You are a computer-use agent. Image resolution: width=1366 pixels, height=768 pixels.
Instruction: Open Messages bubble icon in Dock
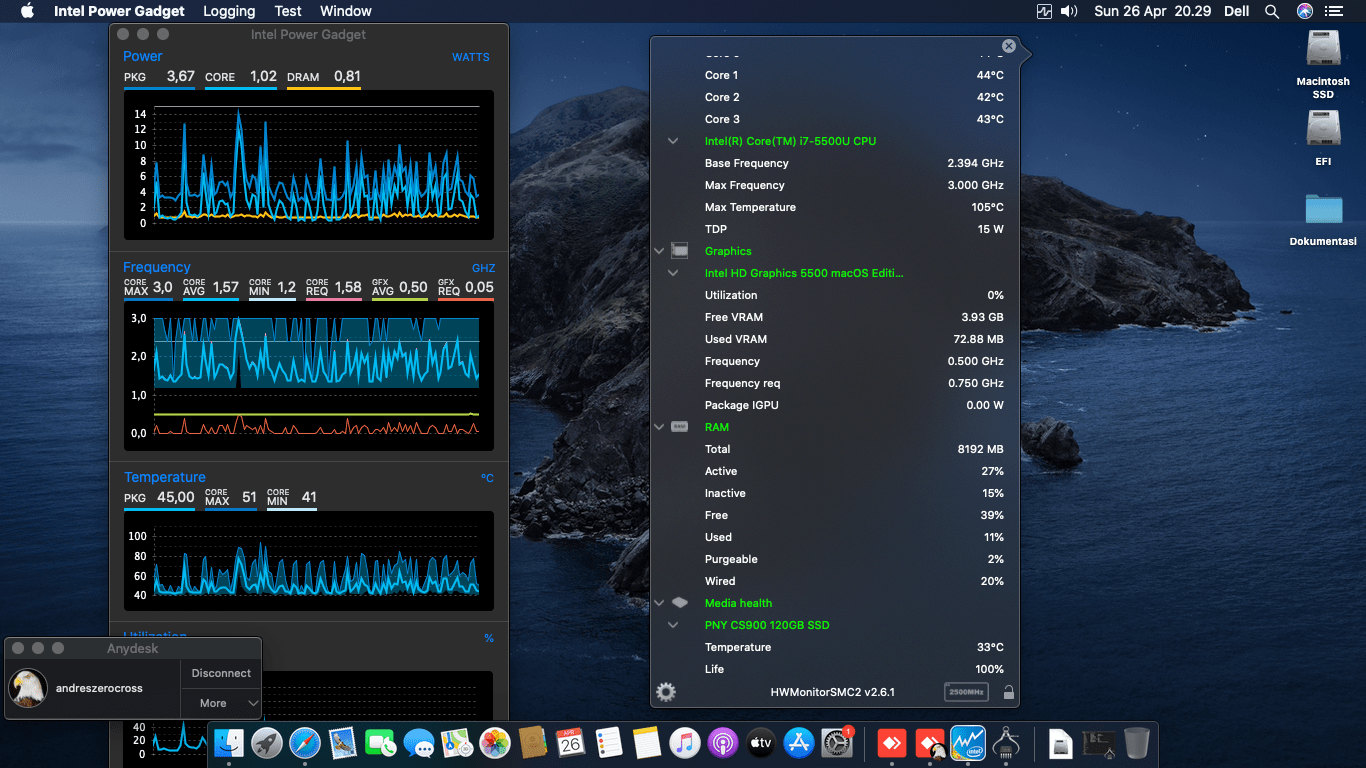click(x=419, y=742)
